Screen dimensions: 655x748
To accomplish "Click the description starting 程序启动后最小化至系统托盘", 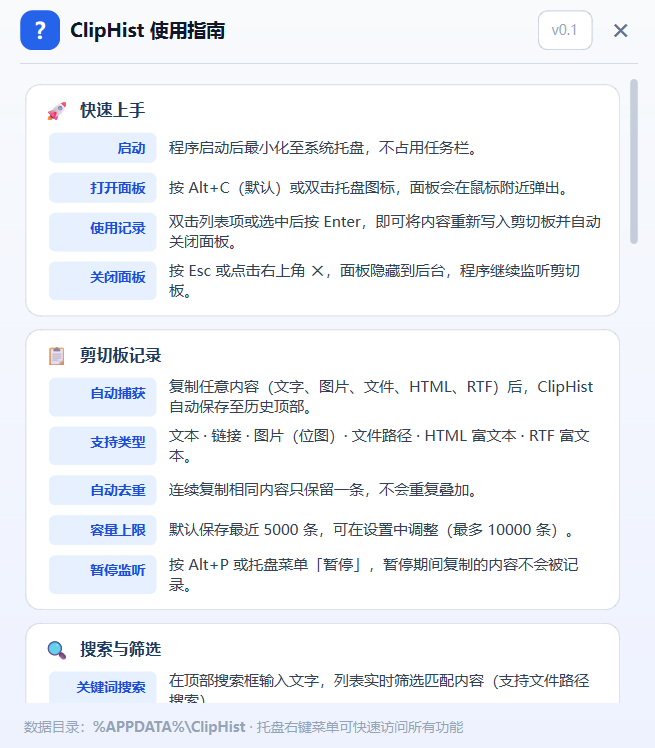I will coord(323,148).
